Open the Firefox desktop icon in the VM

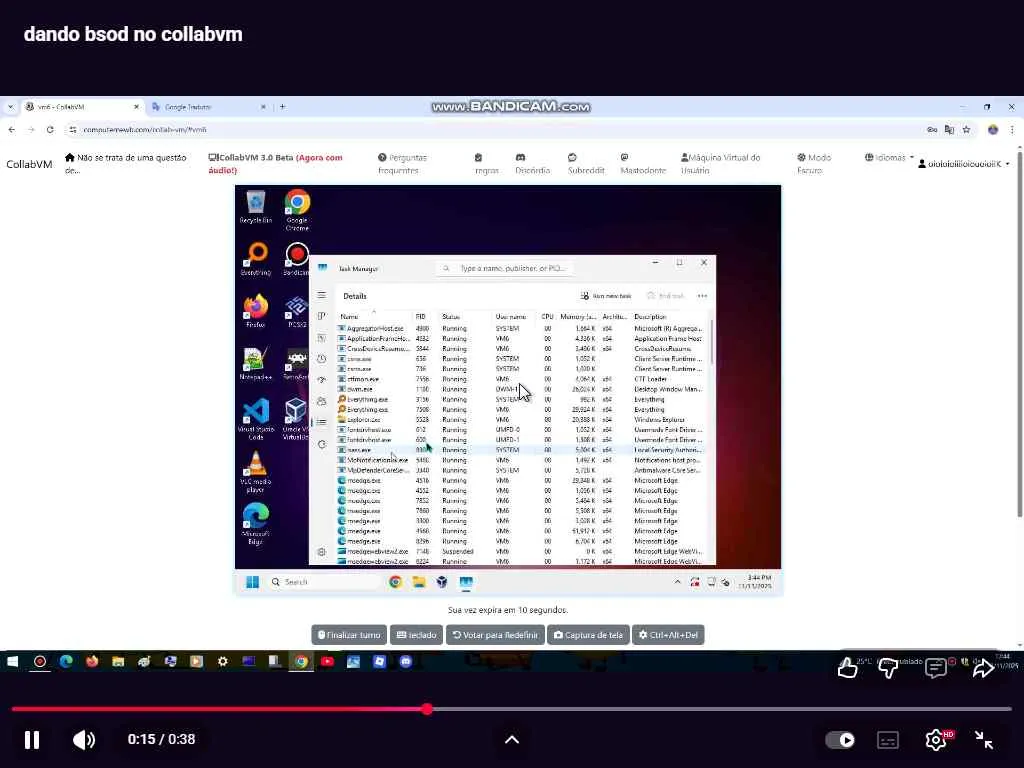[255, 312]
